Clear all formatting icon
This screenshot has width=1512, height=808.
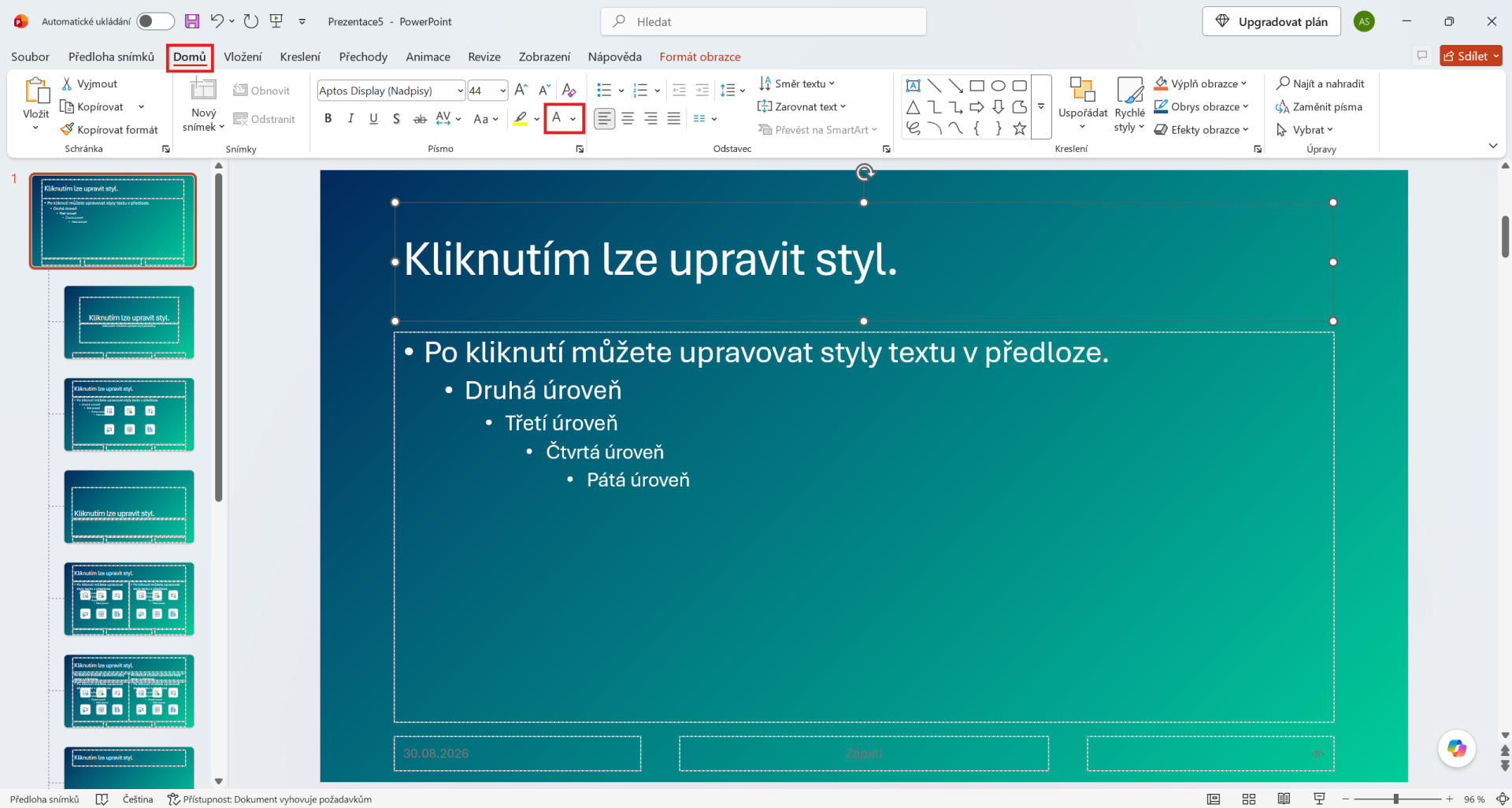[569, 91]
